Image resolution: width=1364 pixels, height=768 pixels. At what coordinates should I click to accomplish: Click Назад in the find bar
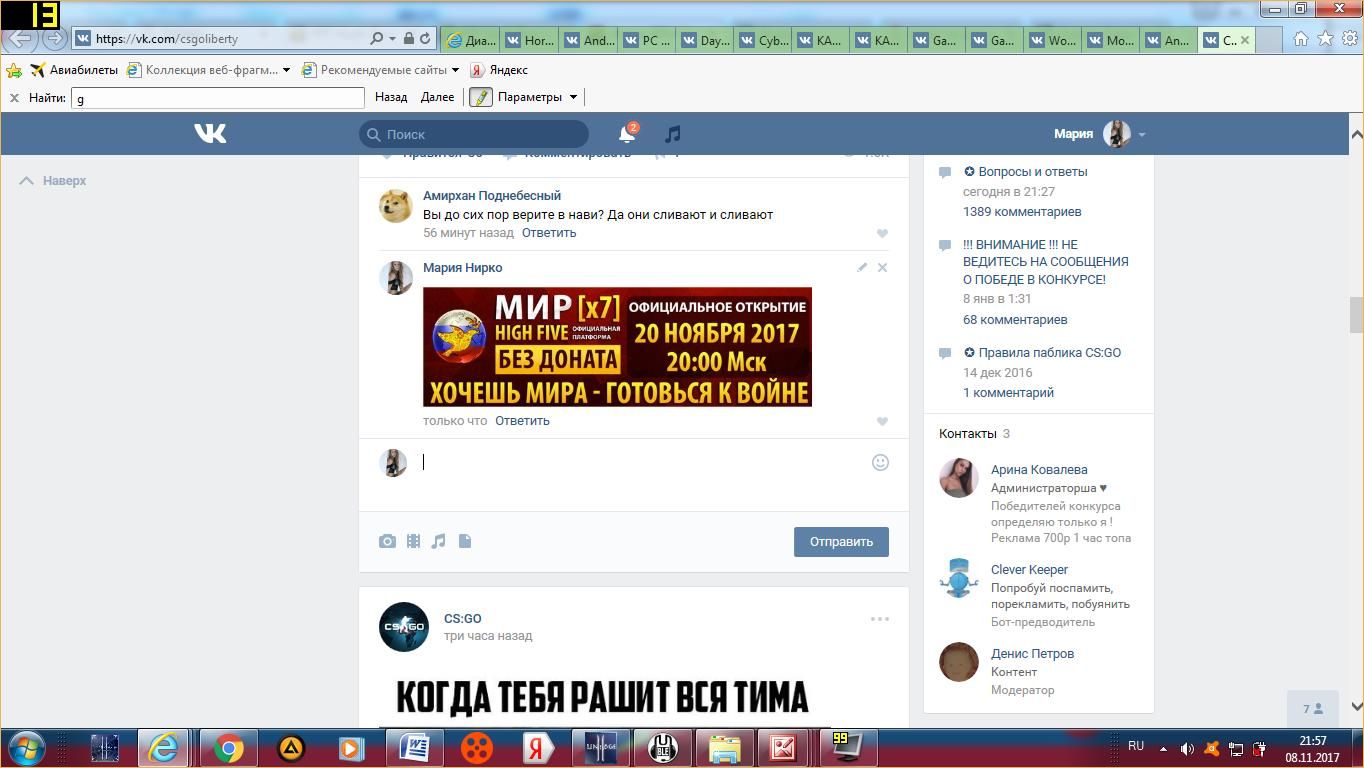coord(391,97)
